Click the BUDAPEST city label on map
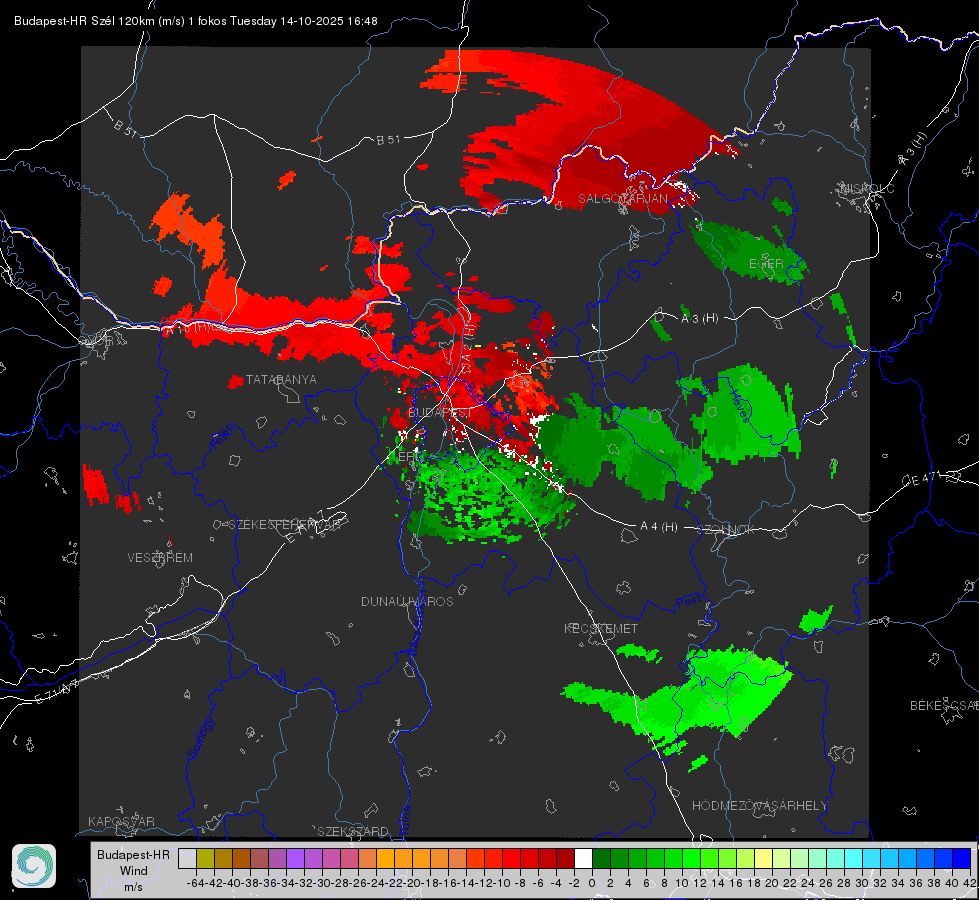 click(440, 412)
